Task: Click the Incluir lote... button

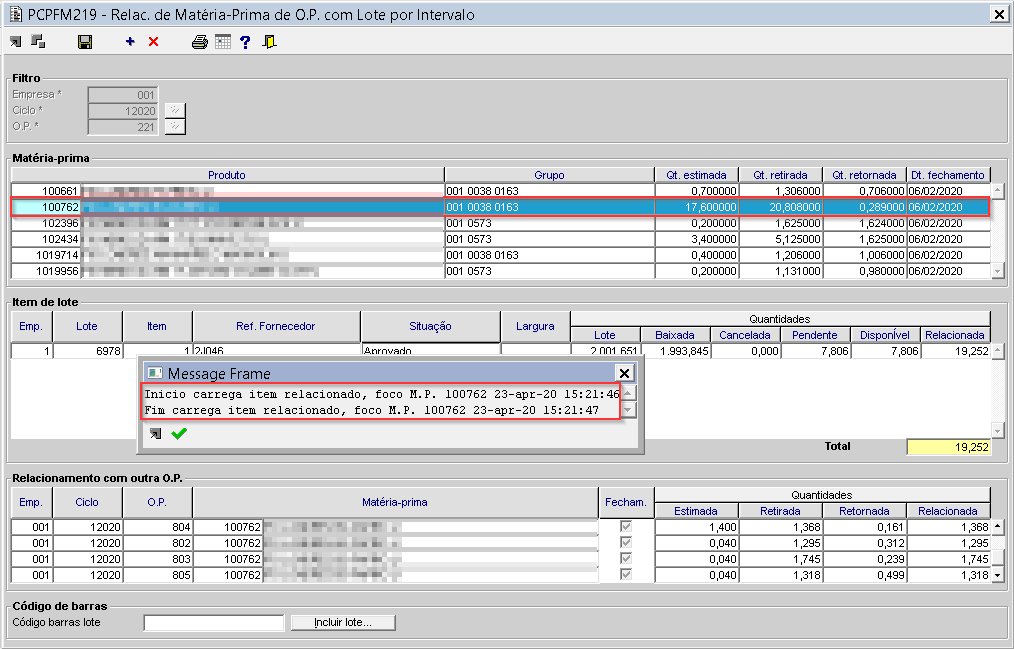Action: click(342, 623)
